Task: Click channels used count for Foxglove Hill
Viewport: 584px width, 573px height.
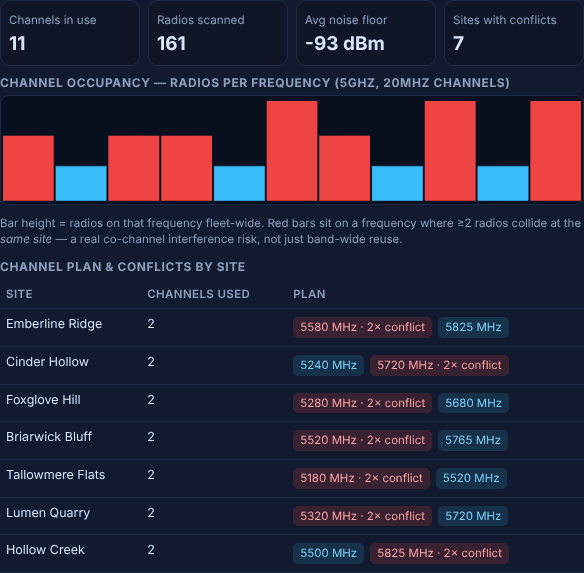Action: (151, 400)
